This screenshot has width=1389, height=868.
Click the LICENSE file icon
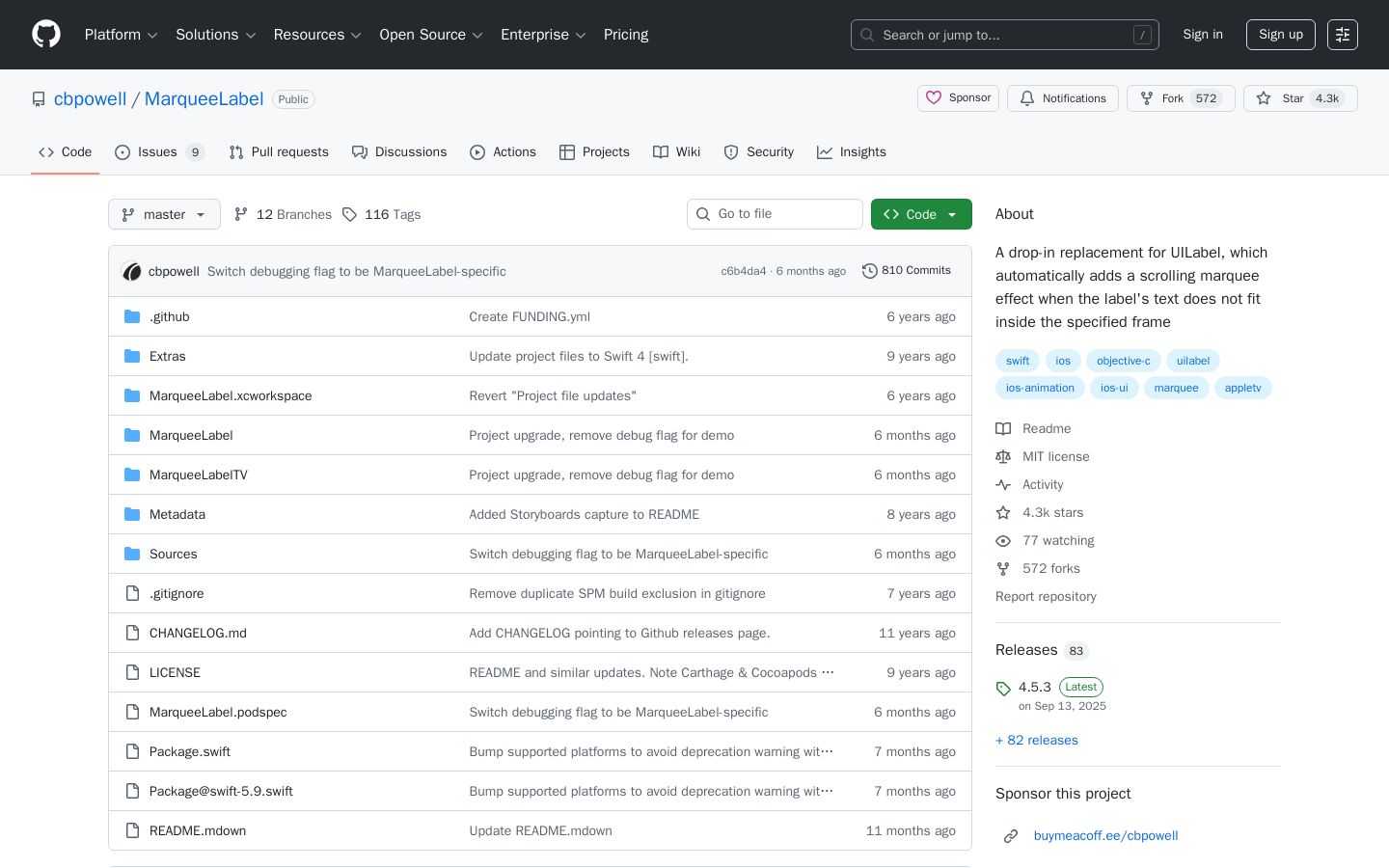[132, 672]
